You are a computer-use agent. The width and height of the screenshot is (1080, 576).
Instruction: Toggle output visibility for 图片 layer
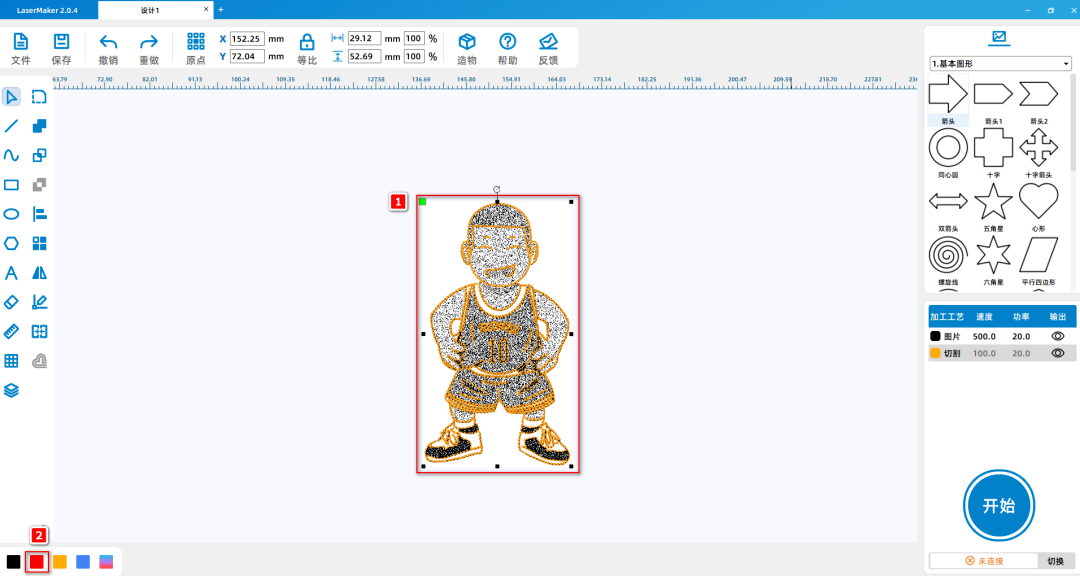pyautogui.click(x=1057, y=337)
